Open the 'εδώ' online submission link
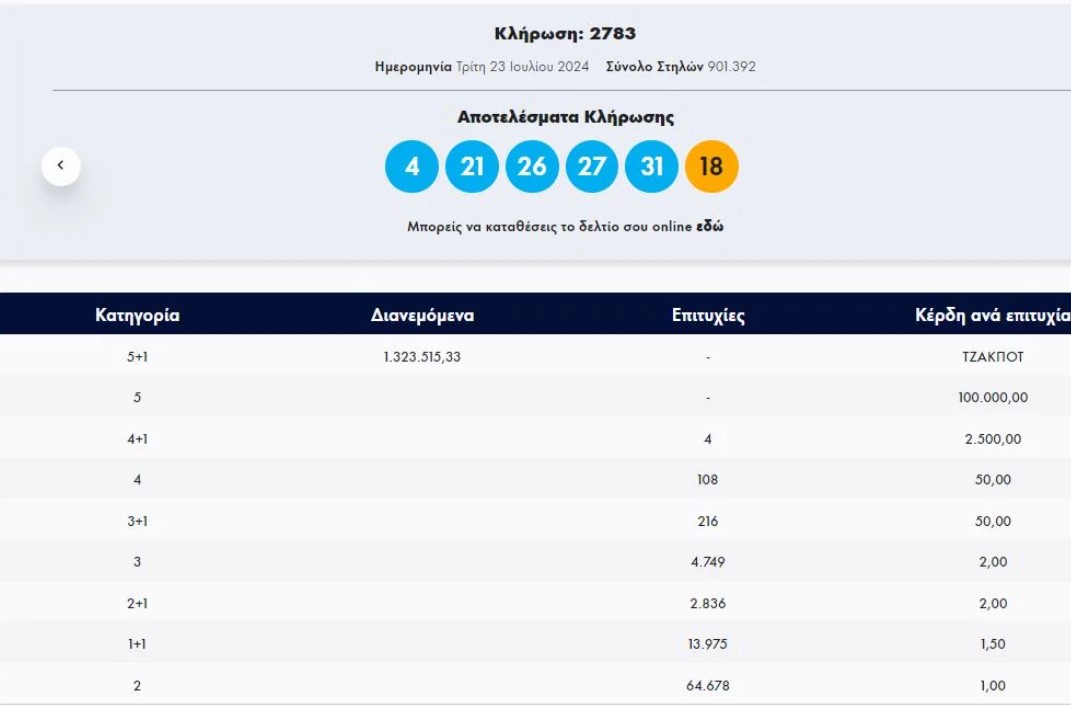The width and height of the screenshot is (1071, 705). pyautogui.click(x=710, y=227)
